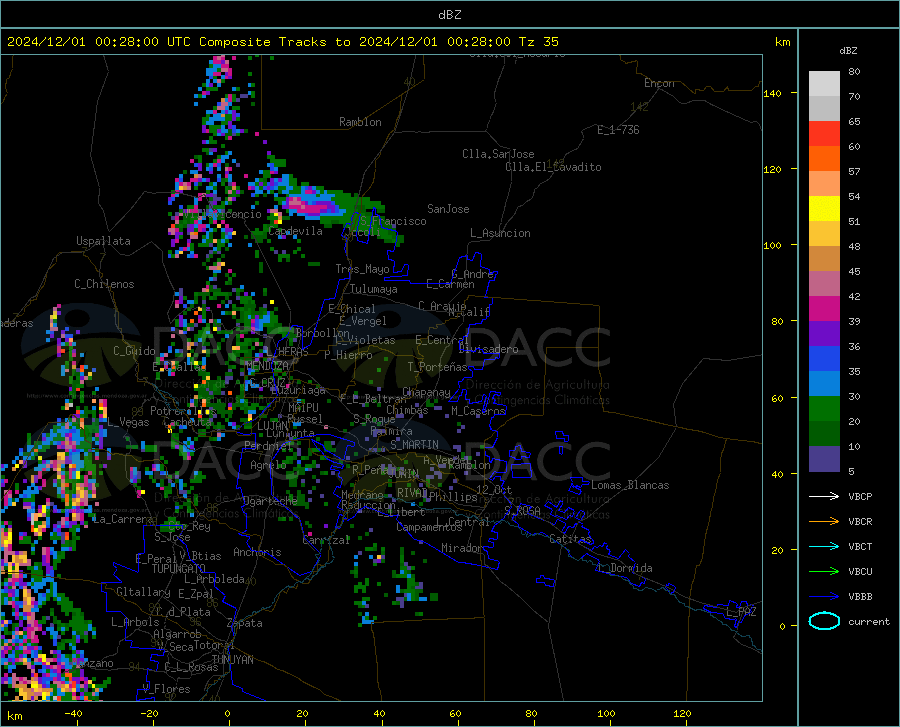The width and height of the screenshot is (900, 727).
Task: Select the magenta 39–42 dBZ swatch
Action: click(x=824, y=309)
